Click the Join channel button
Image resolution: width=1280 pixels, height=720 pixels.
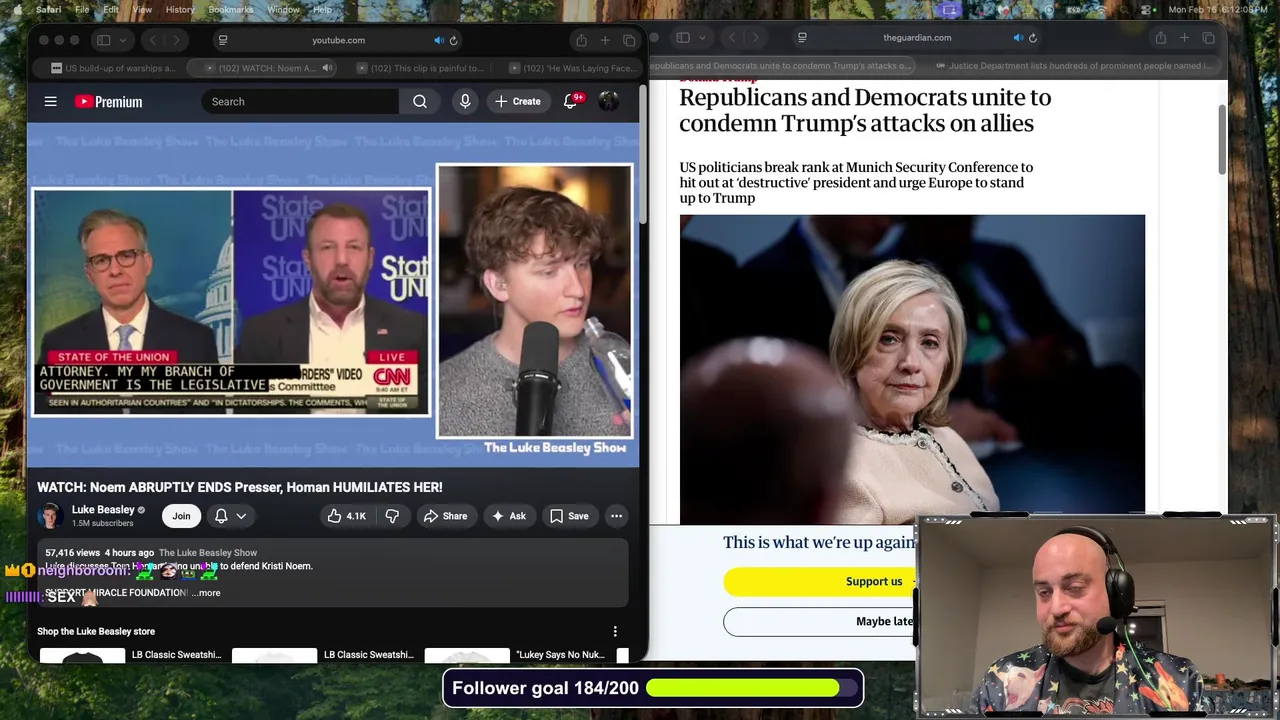pyautogui.click(x=181, y=516)
